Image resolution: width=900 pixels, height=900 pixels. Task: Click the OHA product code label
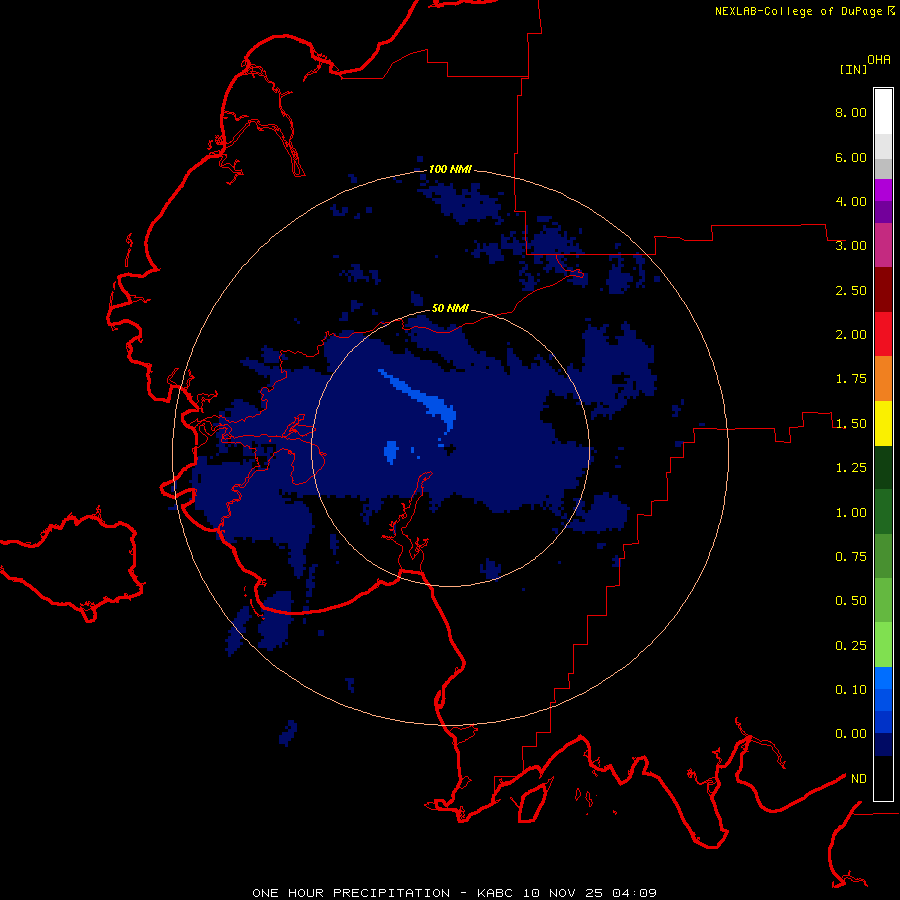[879, 60]
